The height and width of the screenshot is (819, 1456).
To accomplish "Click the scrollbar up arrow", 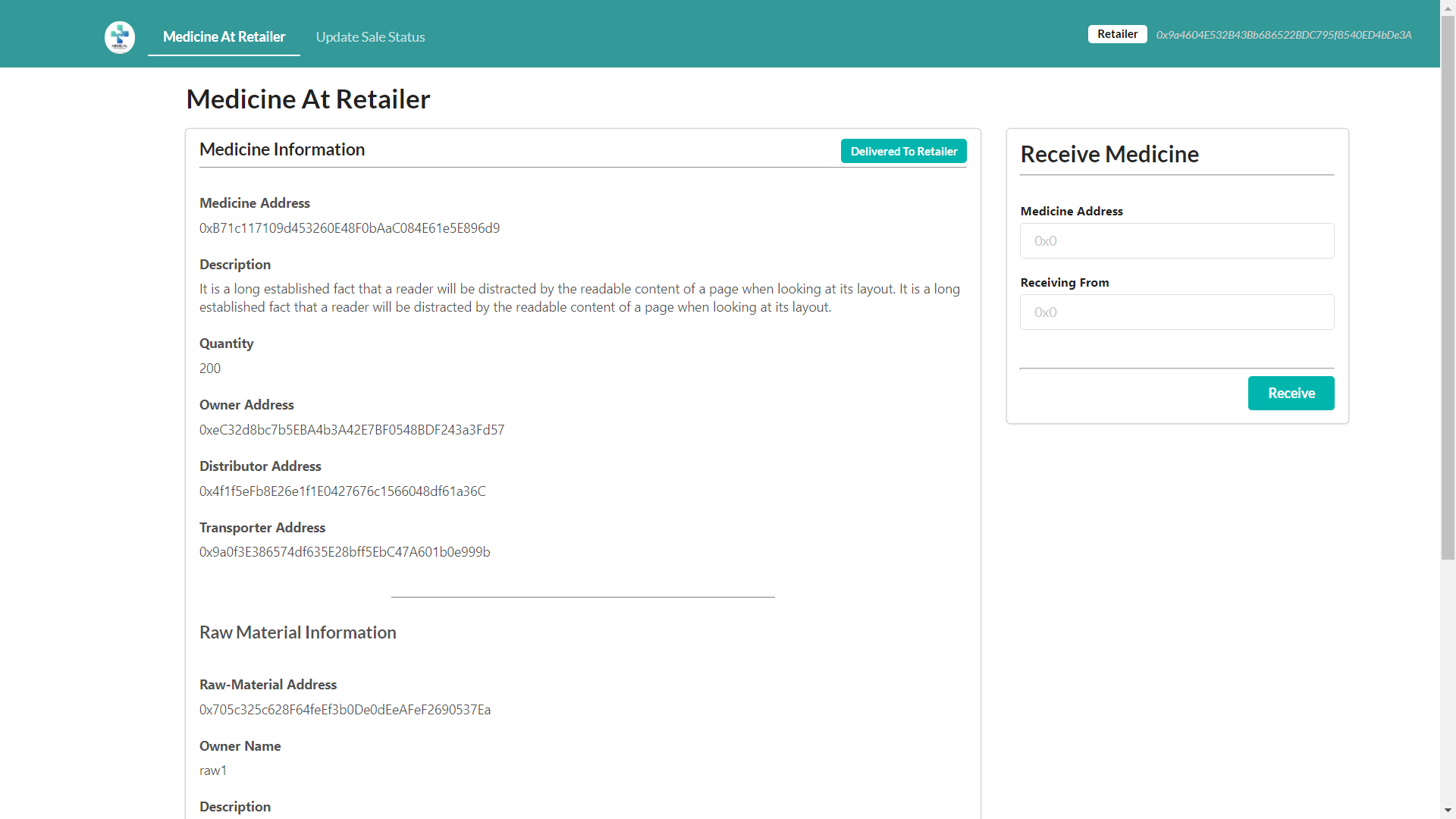I will click(1448, 7).
